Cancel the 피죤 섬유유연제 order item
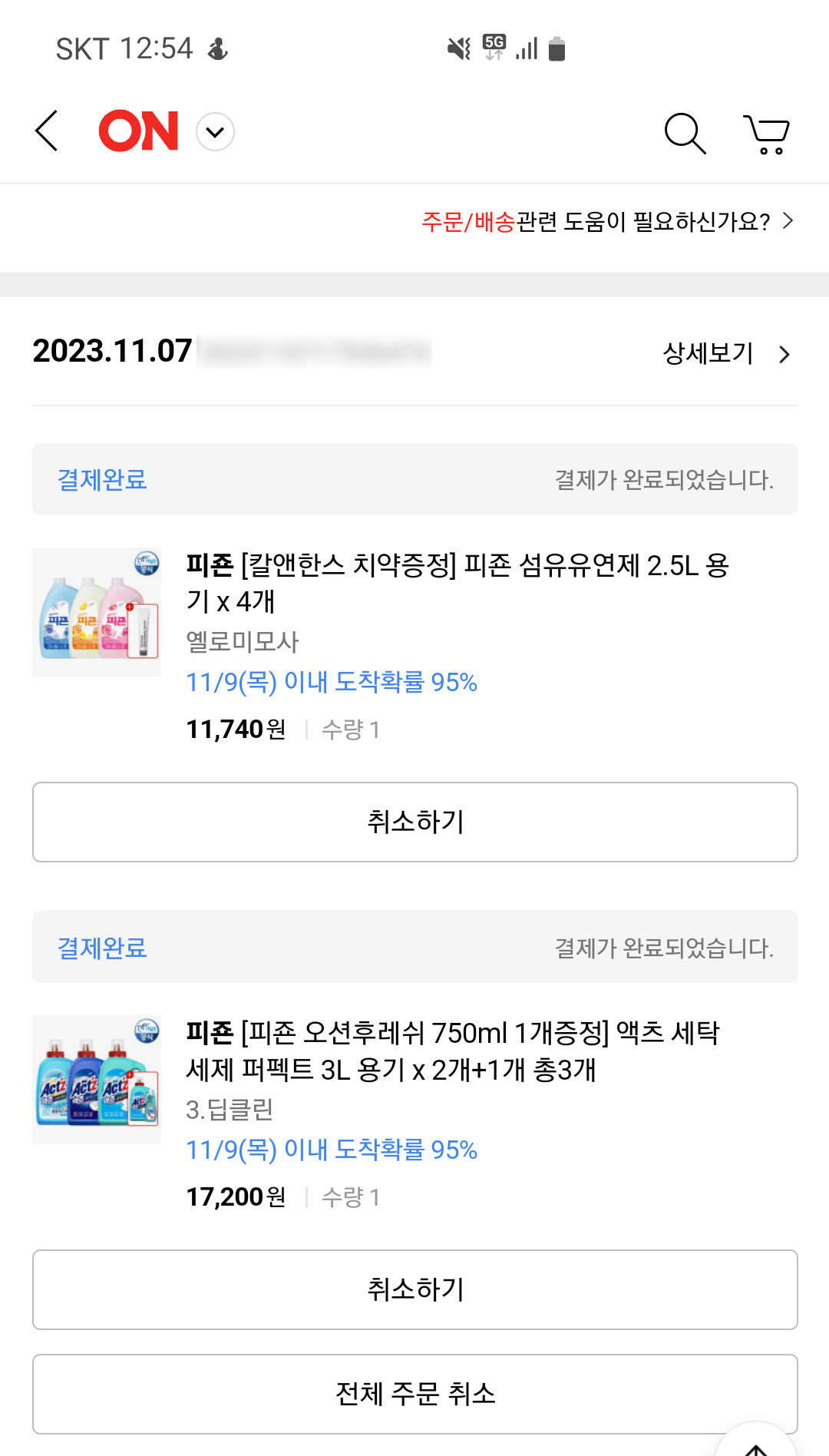Screen dimensions: 829x1456 tap(415, 822)
